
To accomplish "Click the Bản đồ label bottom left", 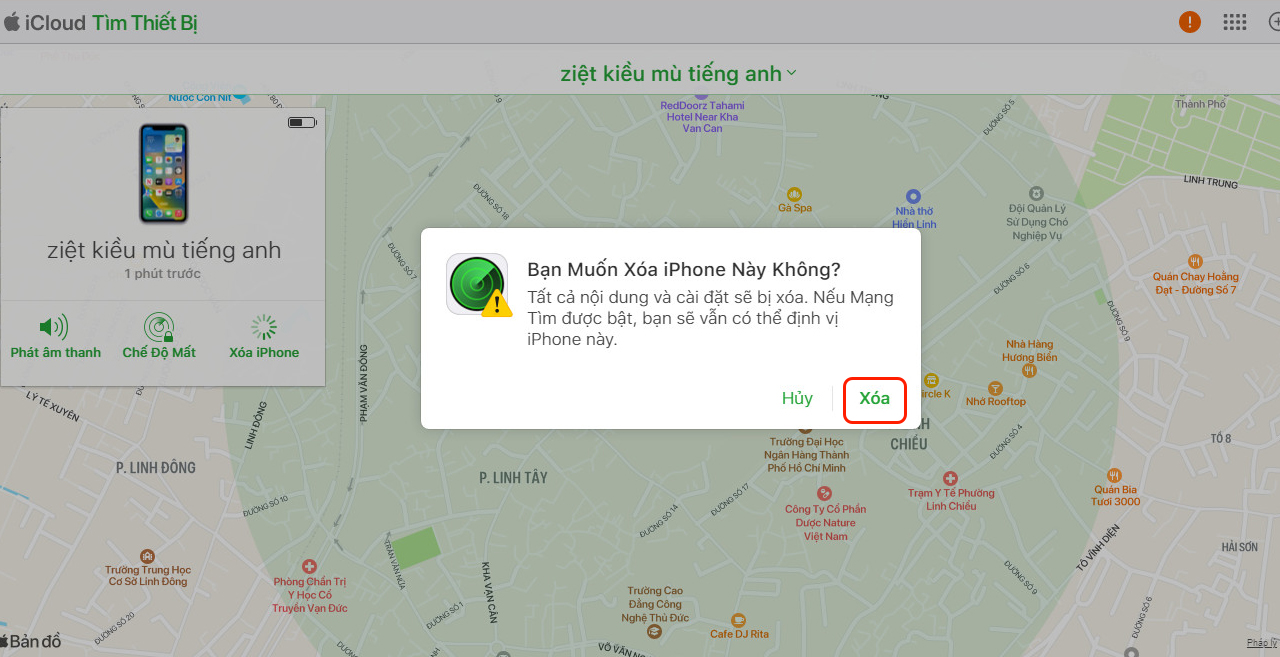I will click(32, 640).
